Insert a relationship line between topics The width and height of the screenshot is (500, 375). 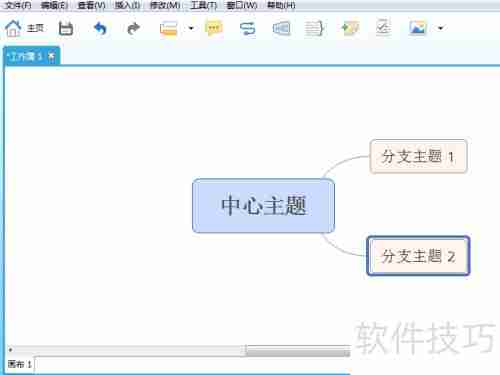248,28
